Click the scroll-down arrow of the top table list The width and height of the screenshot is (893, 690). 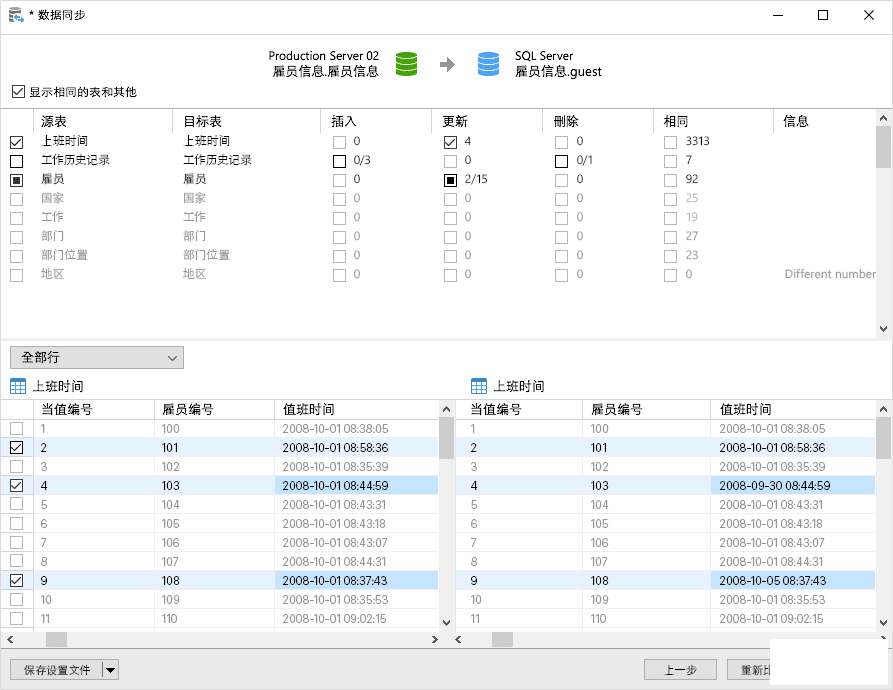pos(883,328)
